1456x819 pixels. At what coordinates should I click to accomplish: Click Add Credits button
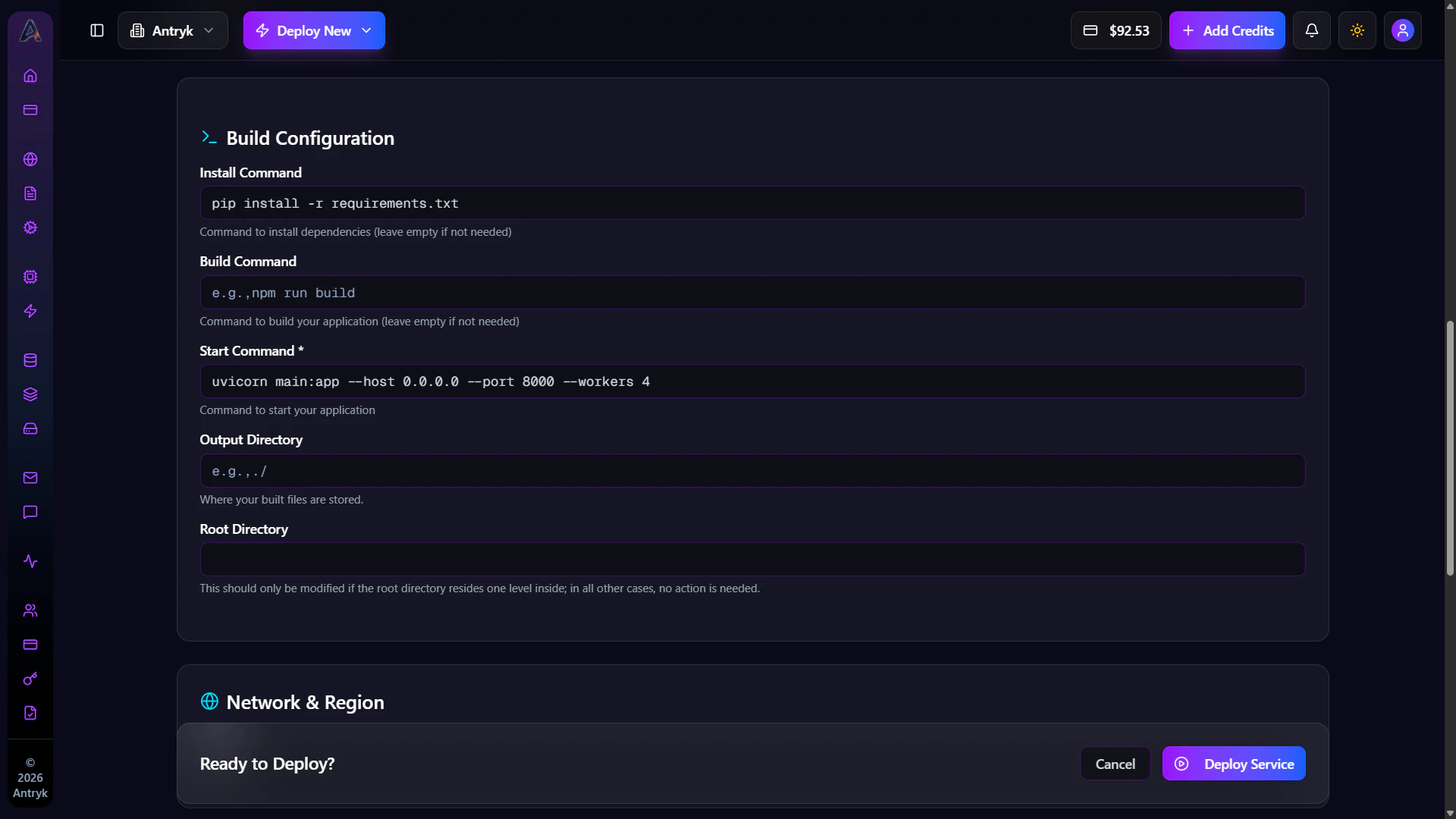1227,30
